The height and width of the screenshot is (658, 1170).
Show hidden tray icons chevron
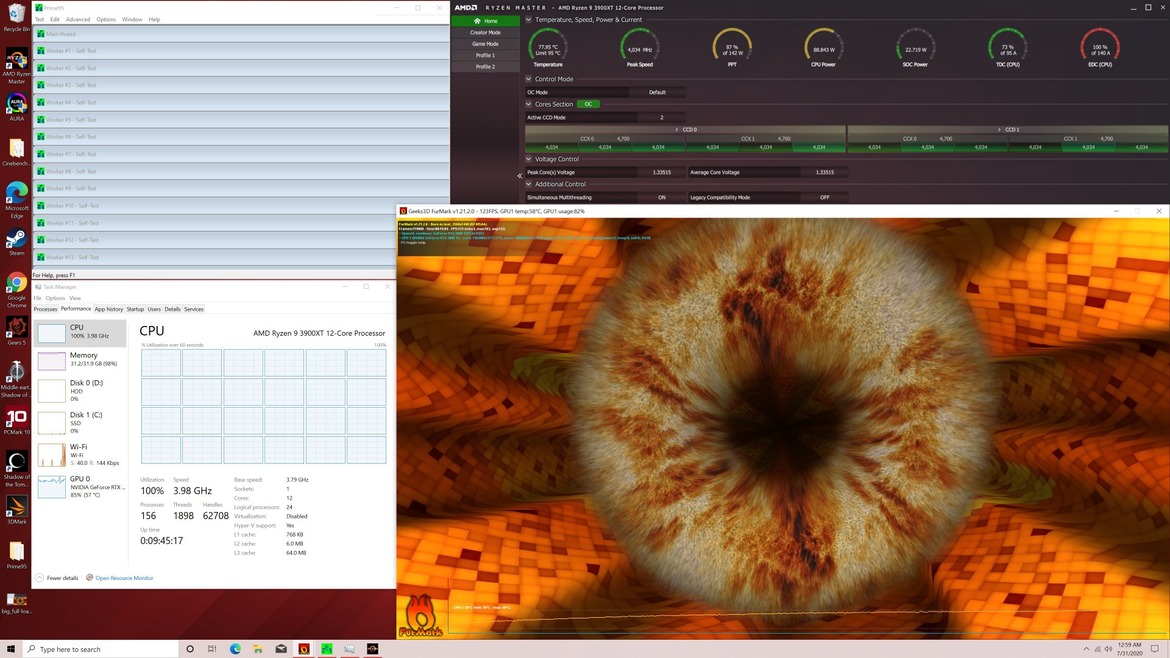pos(1086,649)
